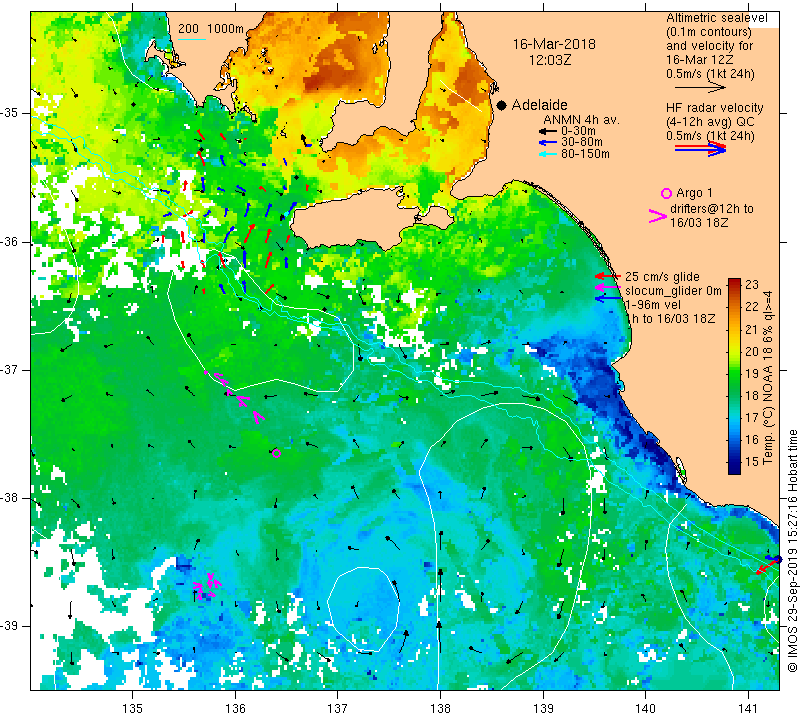The width and height of the screenshot is (800, 720).
Task: Click the 'Adelaide' label
Action: [x=539, y=105]
